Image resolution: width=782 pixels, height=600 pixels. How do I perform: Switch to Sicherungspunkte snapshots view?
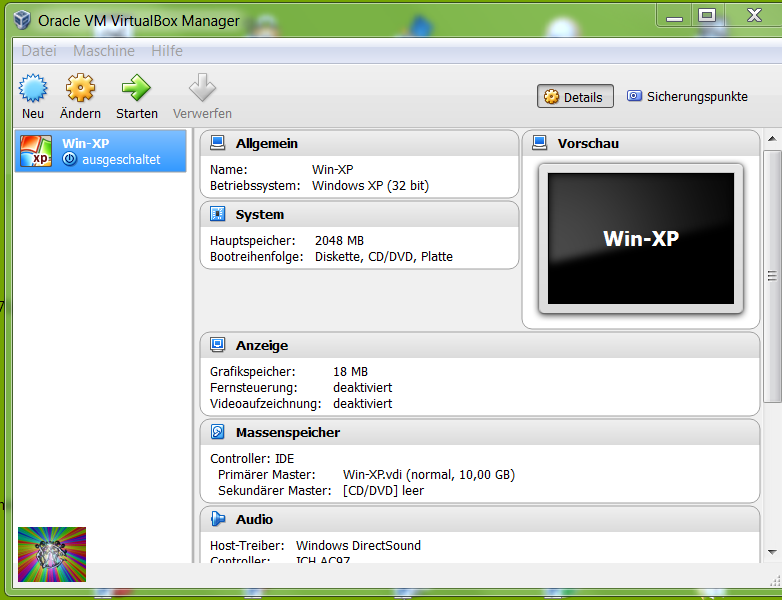click(687, 97)
